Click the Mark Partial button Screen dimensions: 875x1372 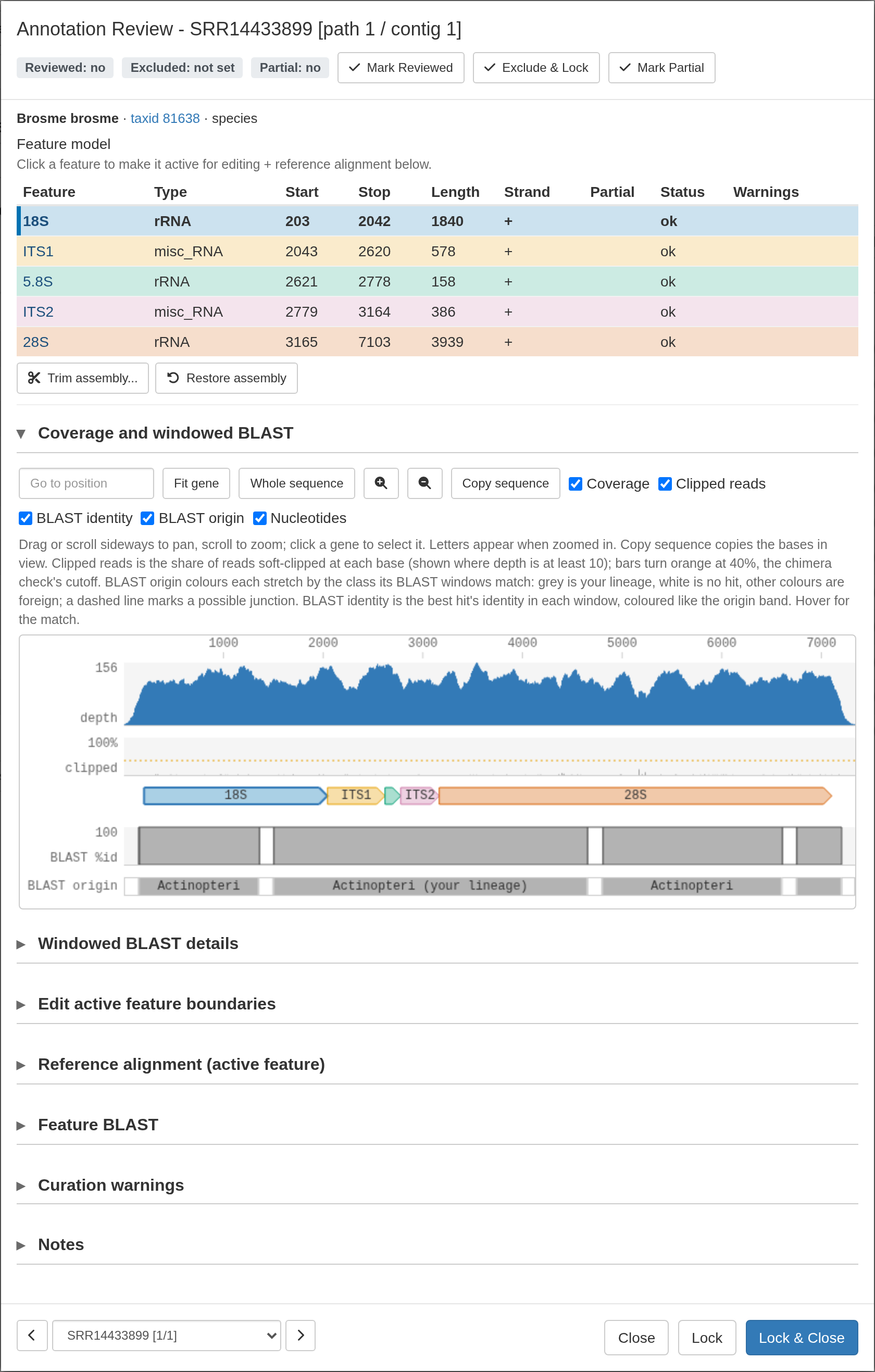(661, 68)
